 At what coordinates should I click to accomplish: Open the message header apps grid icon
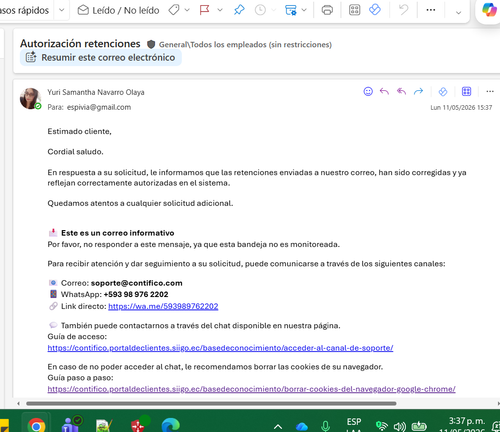(x=466, y=91)
